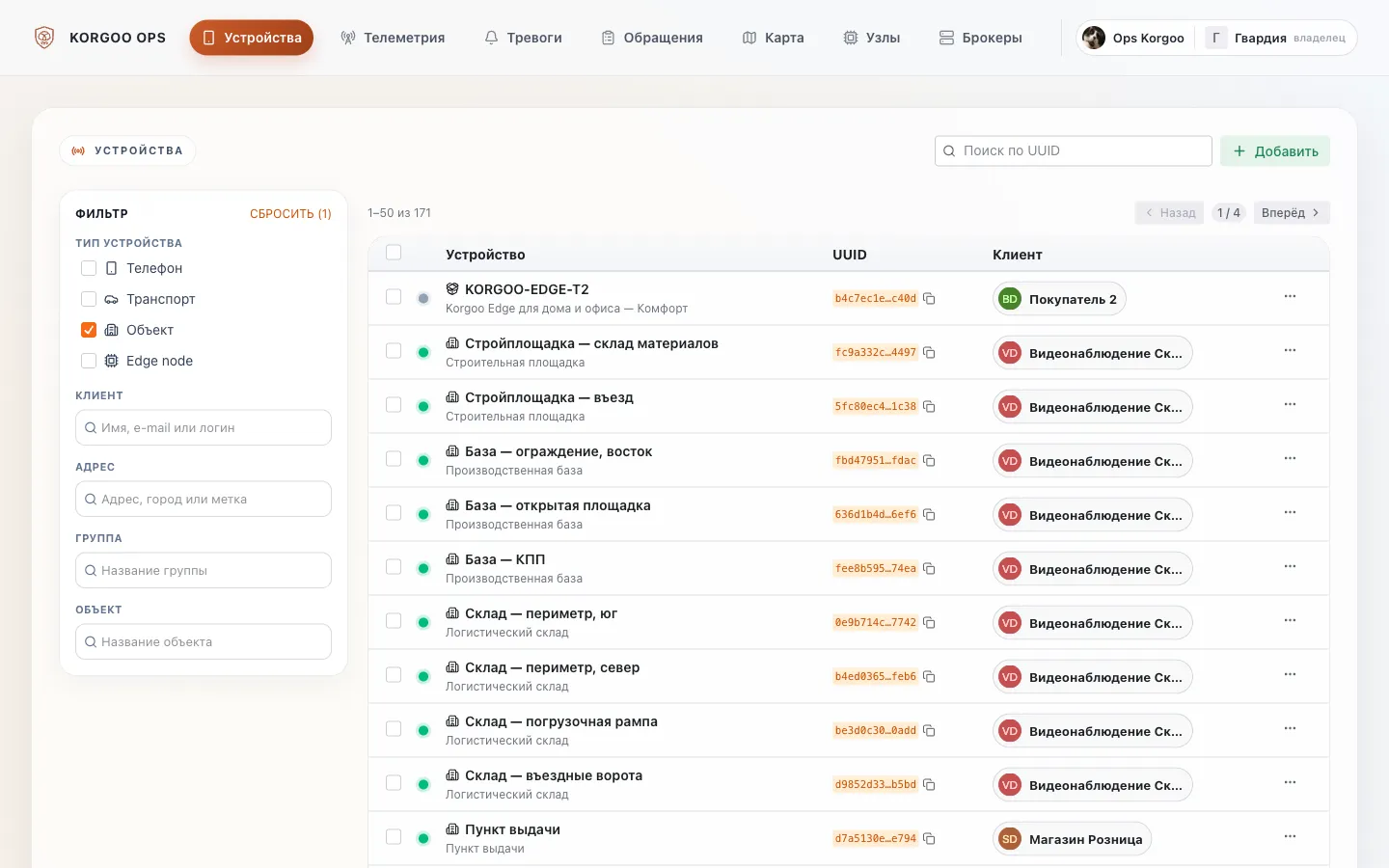Open row menu for KORGOO-EDGE-T2
This screenshot has width=1389, height=868.
[1290, 296]
